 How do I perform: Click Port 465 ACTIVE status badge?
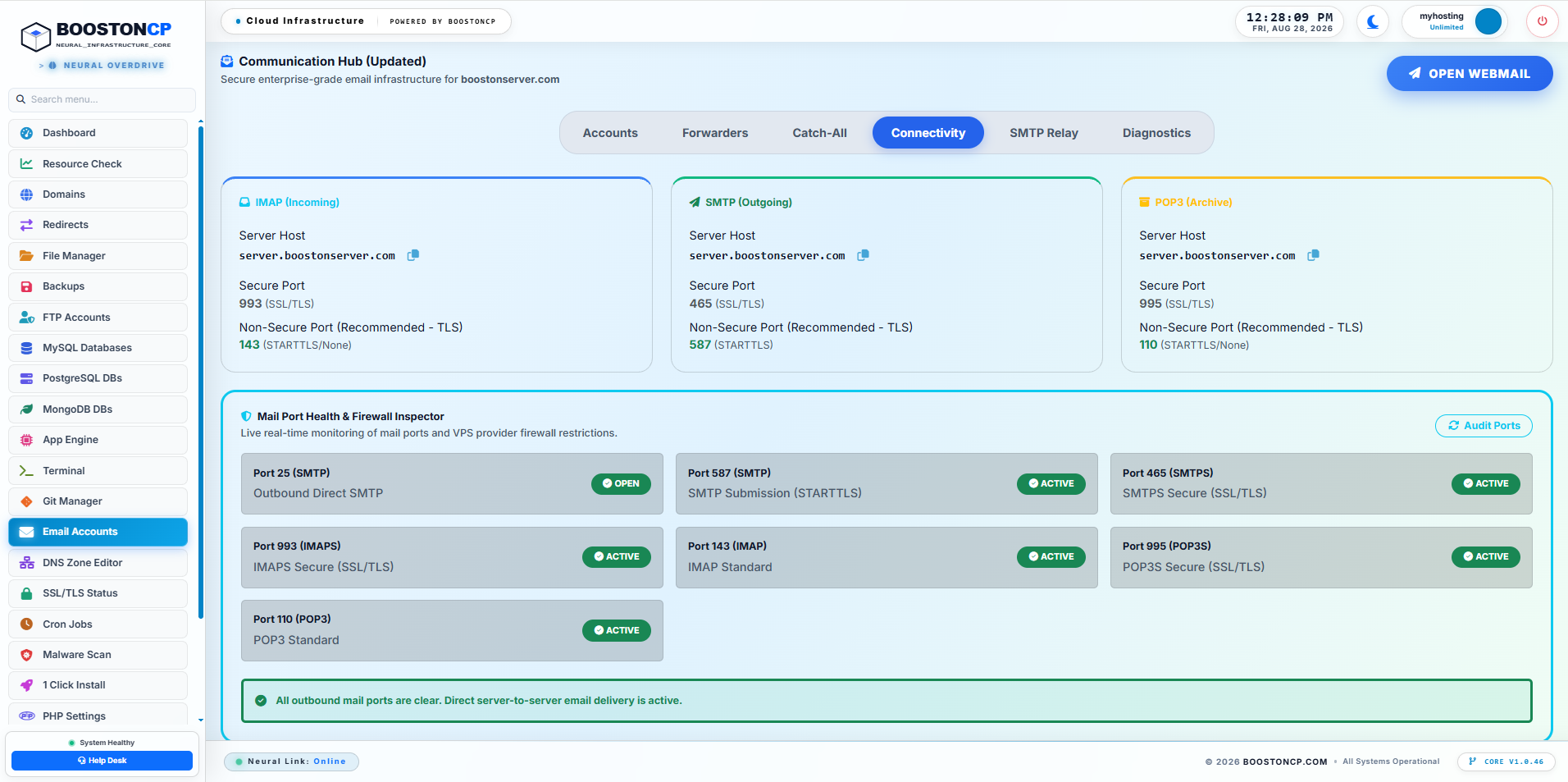[x=1485, y=484]
